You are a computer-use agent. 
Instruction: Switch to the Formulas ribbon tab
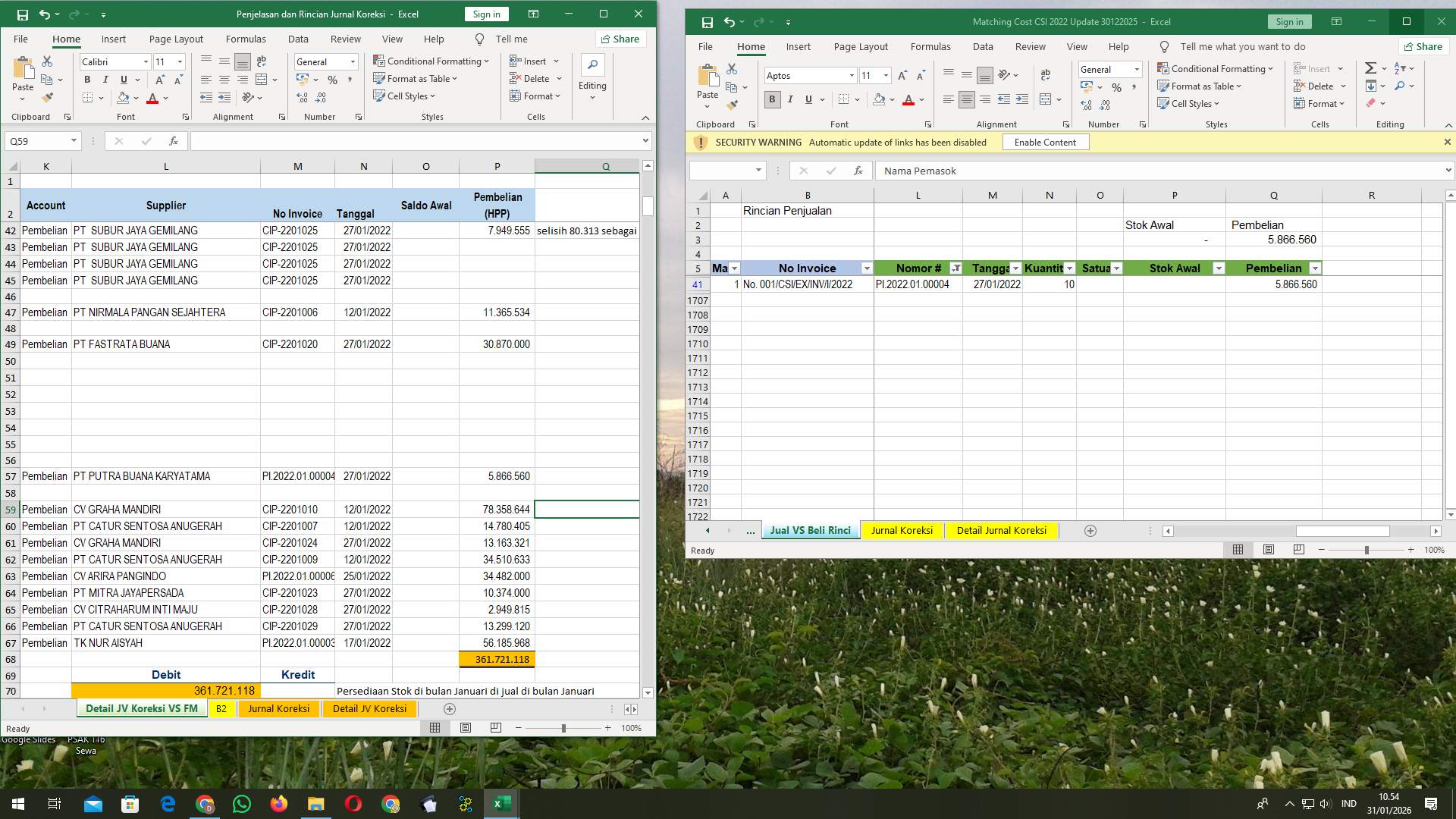(x=246, y=39)
